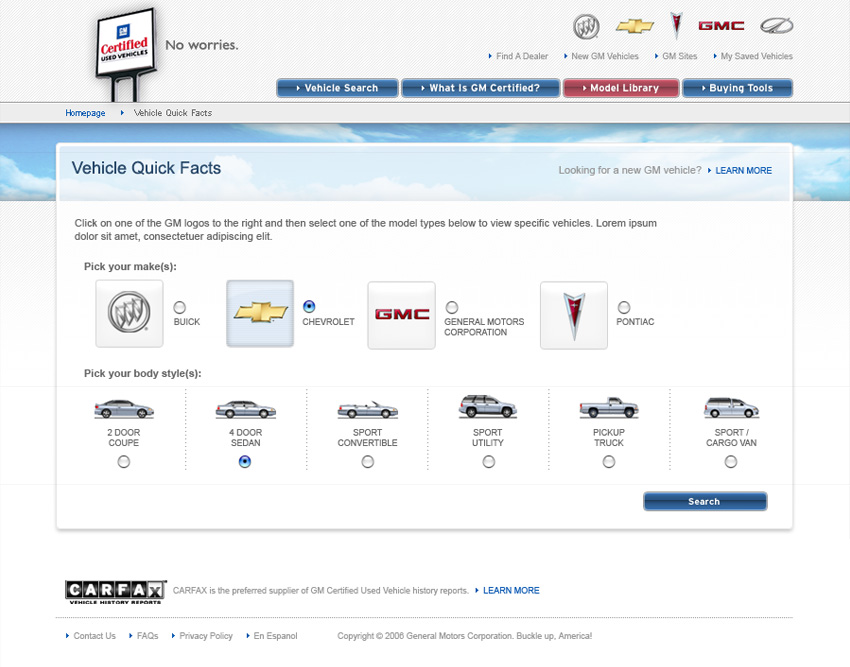Click the "Vehicle Quick Facts" page heading

pyautogui.click(x=146, y=168)
